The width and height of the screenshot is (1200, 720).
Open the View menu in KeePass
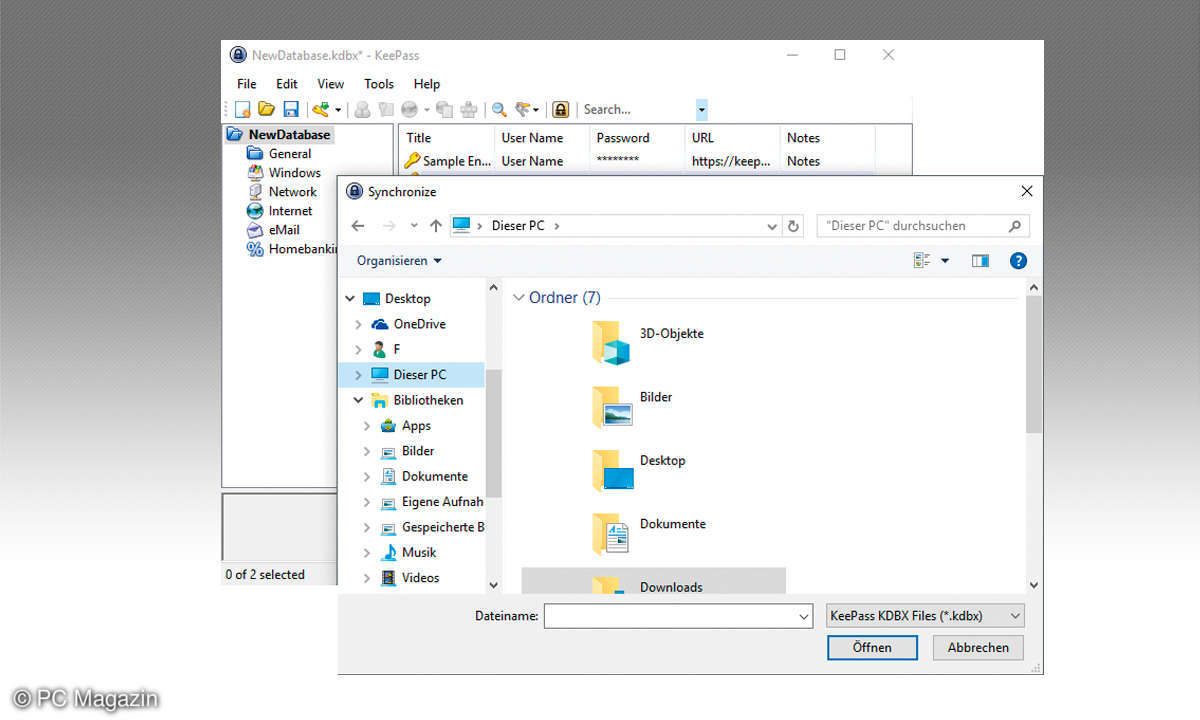coord(330,84)
